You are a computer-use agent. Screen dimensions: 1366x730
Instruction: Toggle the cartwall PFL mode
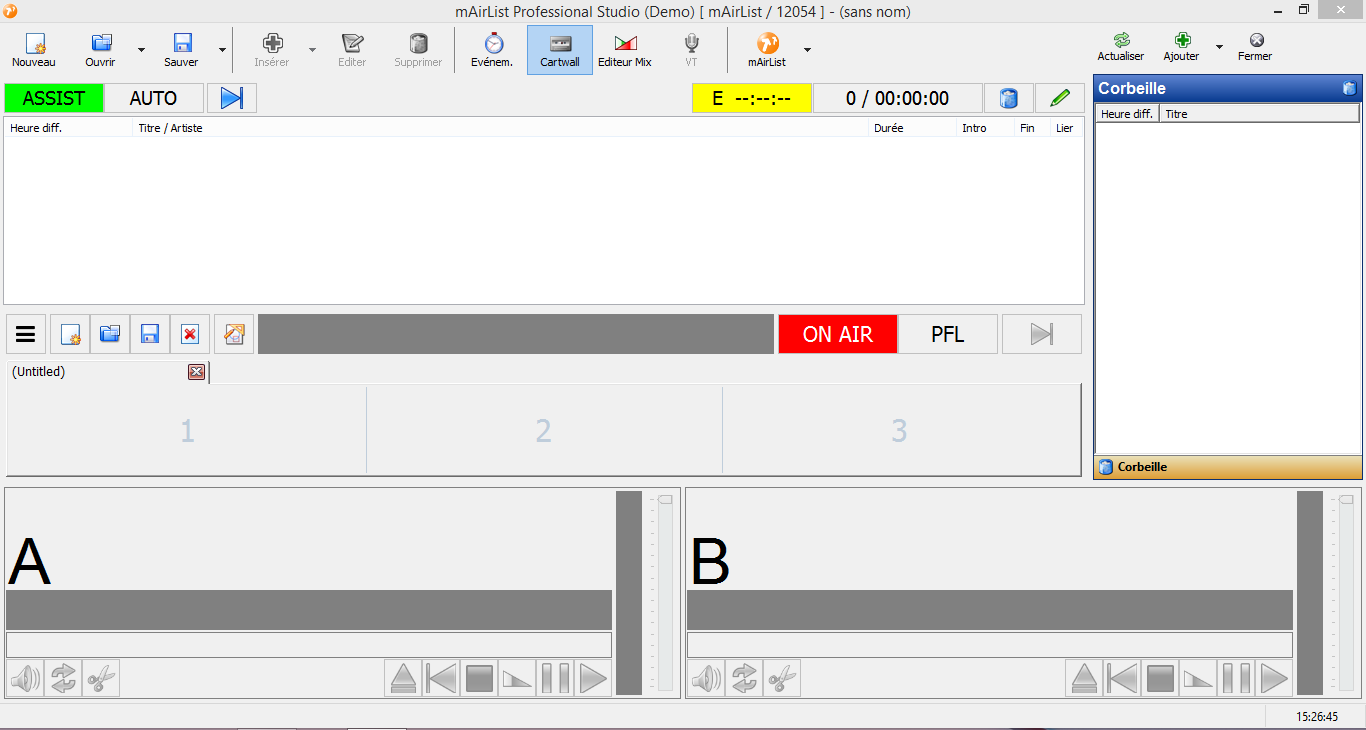click(x=947, y=334)
